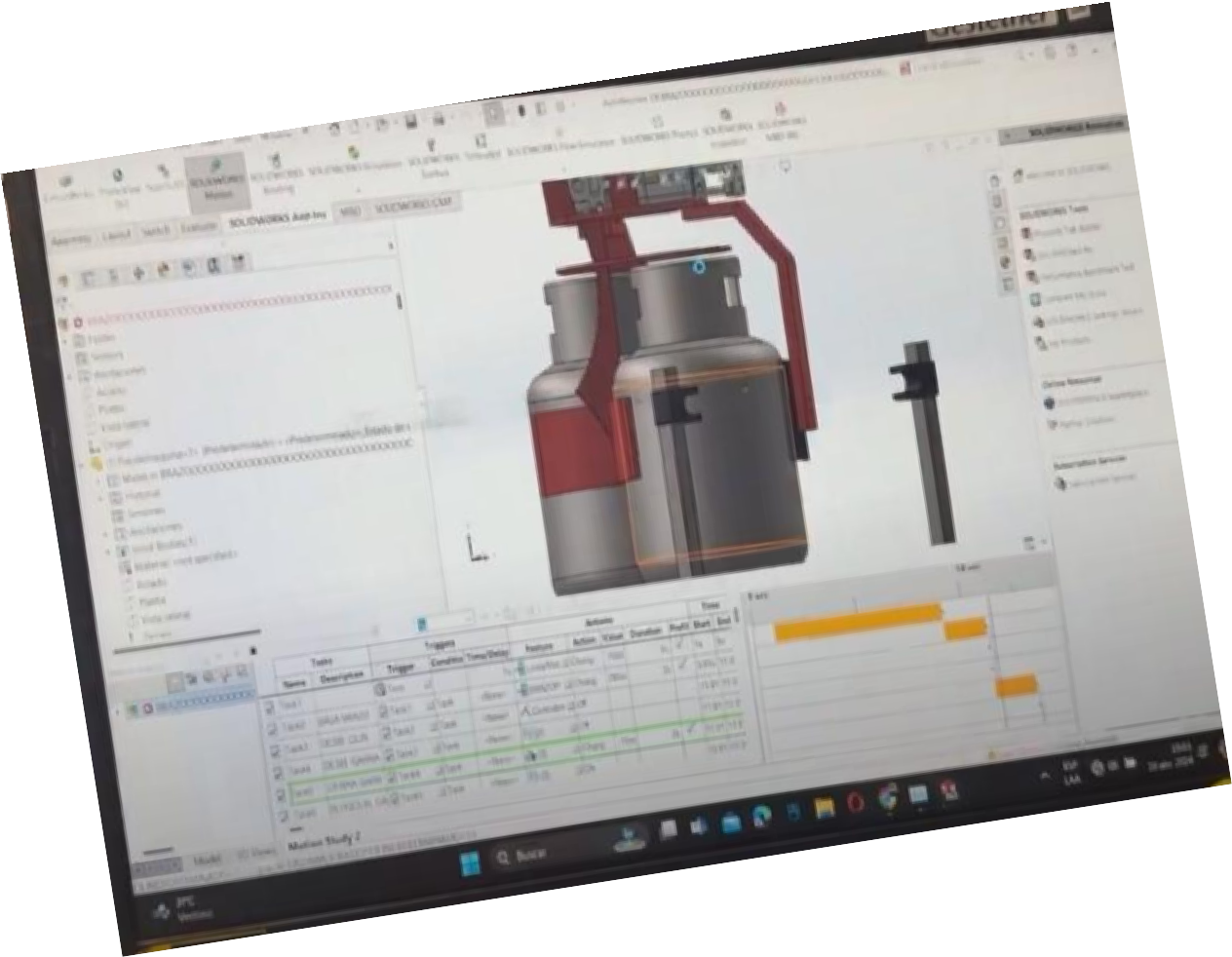
Task: Click the feature tree vertical scrollbar
Action: point(399,301)
